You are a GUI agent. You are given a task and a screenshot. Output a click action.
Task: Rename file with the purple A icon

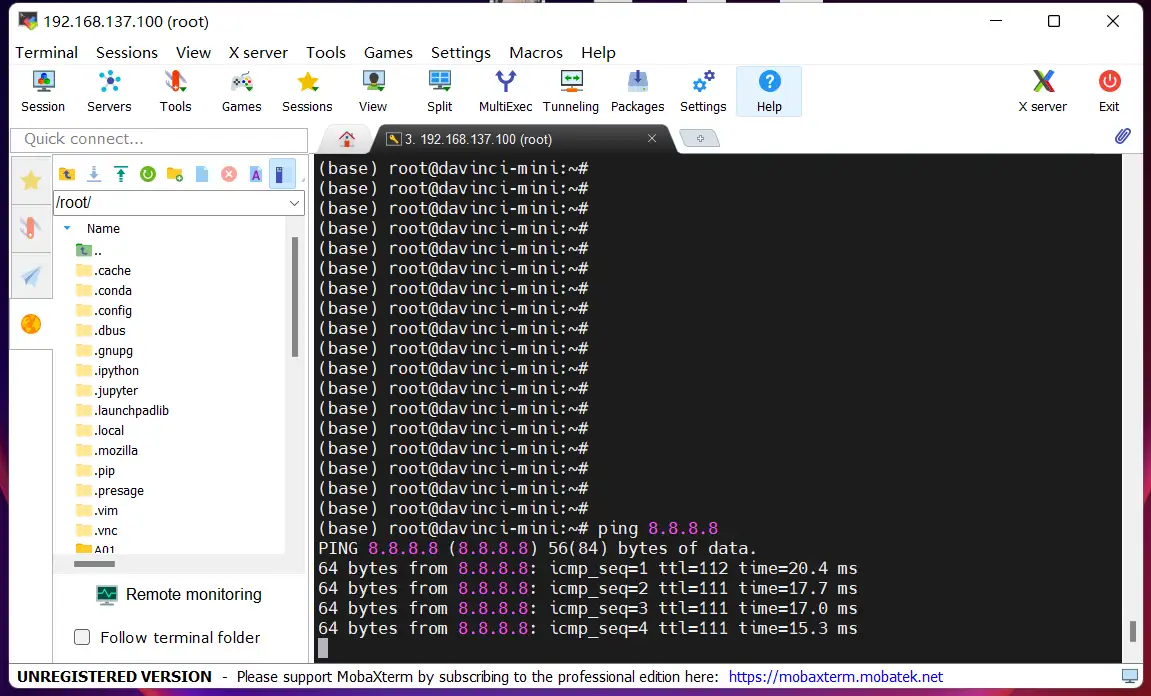(x=255, y=174)
